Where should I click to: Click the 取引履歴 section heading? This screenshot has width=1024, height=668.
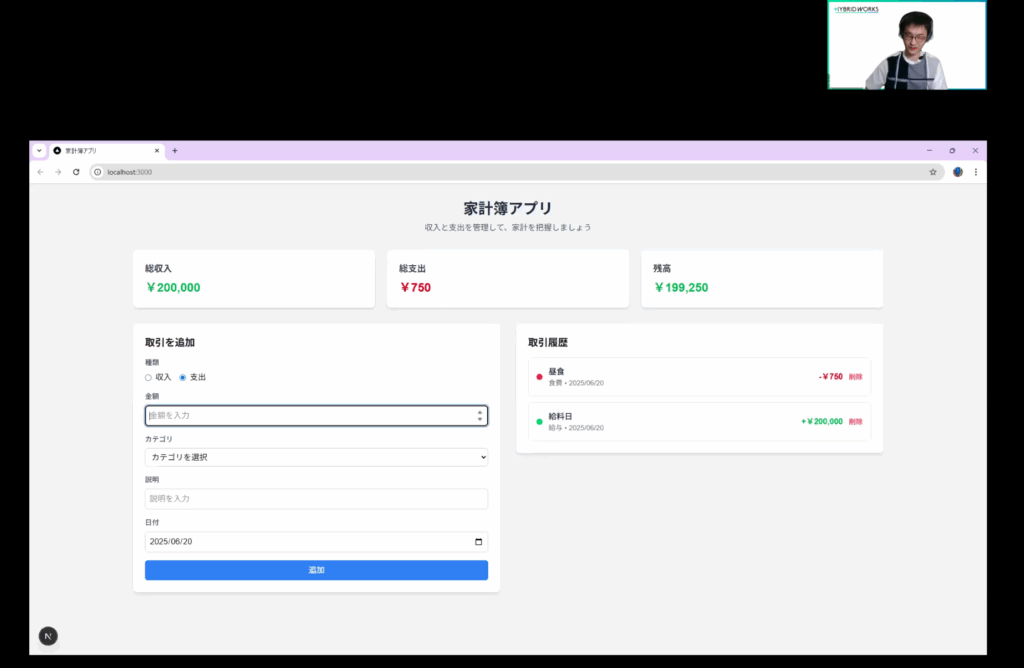[548, 342]
